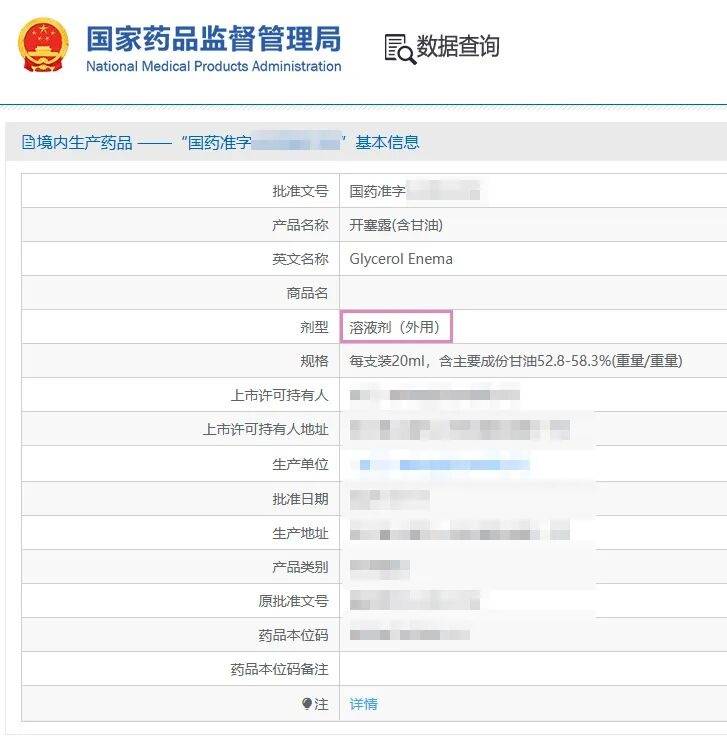The image size is (727, 742).
Task: Select the 药品本位码备注 label
Action: point(279,669)
